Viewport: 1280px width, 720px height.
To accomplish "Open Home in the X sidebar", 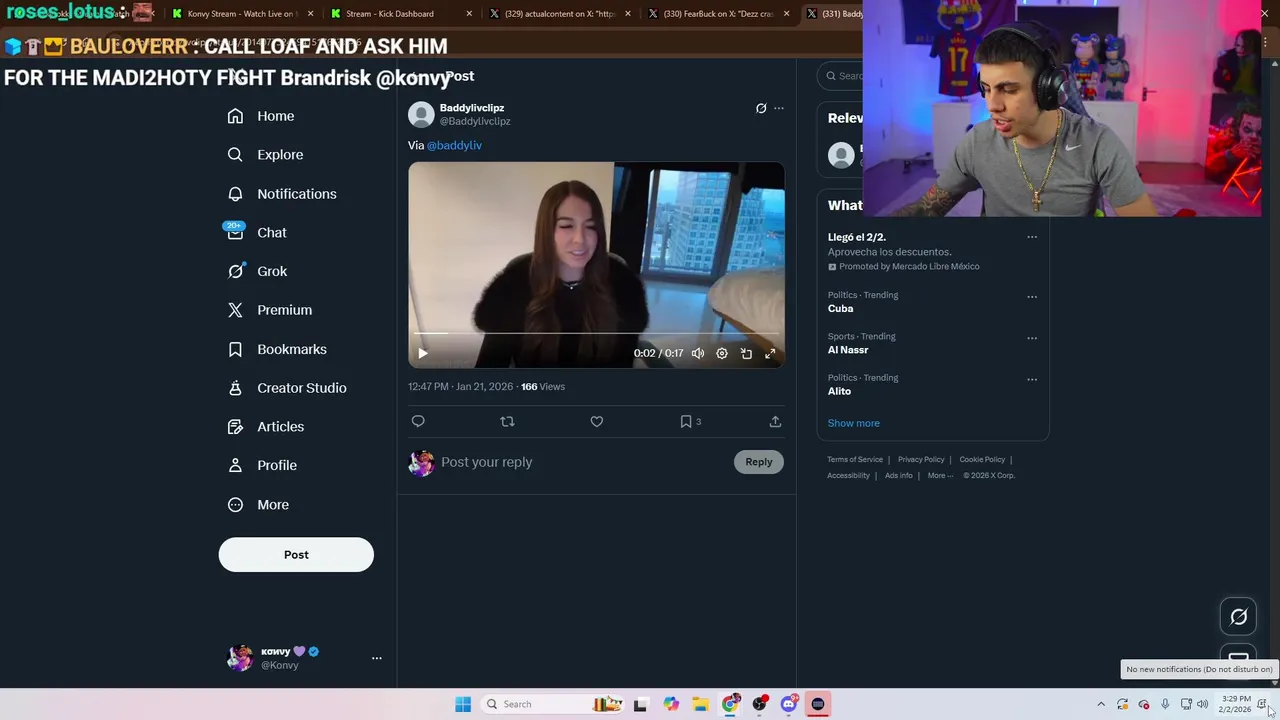I will (x=260, y=116).
